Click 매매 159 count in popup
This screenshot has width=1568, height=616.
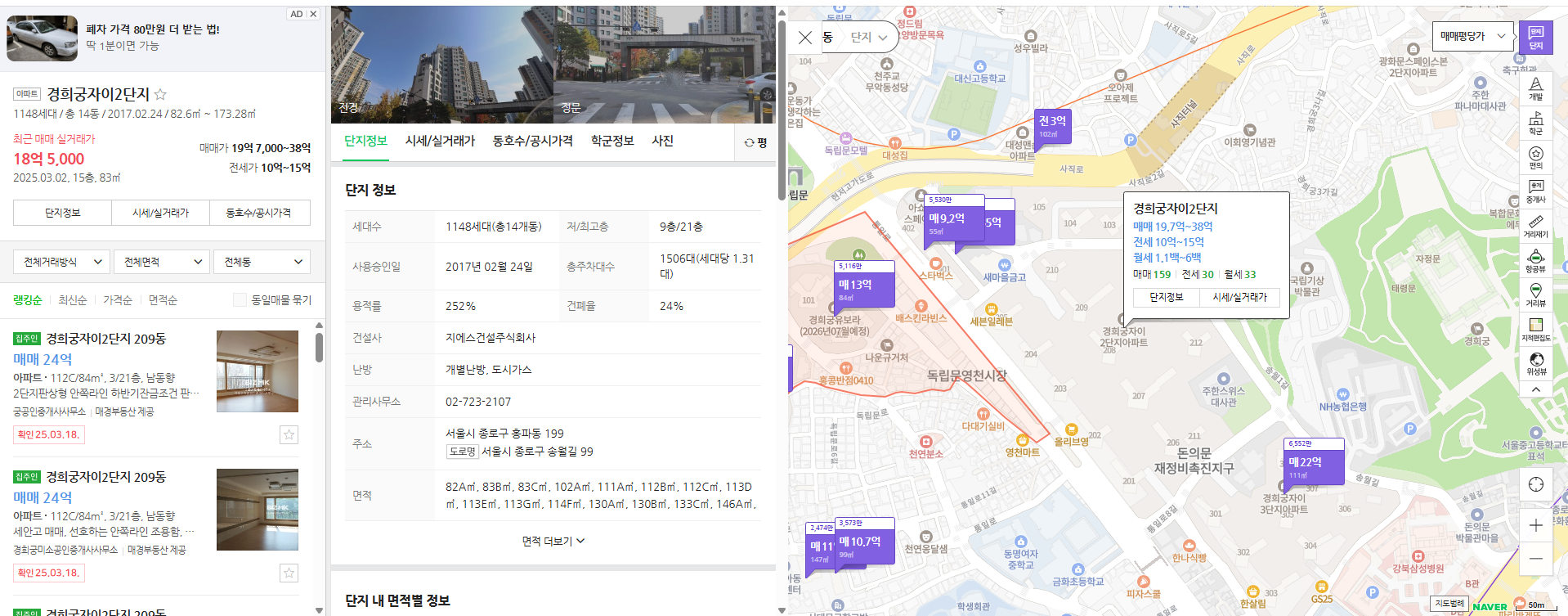click(1152, 274)
